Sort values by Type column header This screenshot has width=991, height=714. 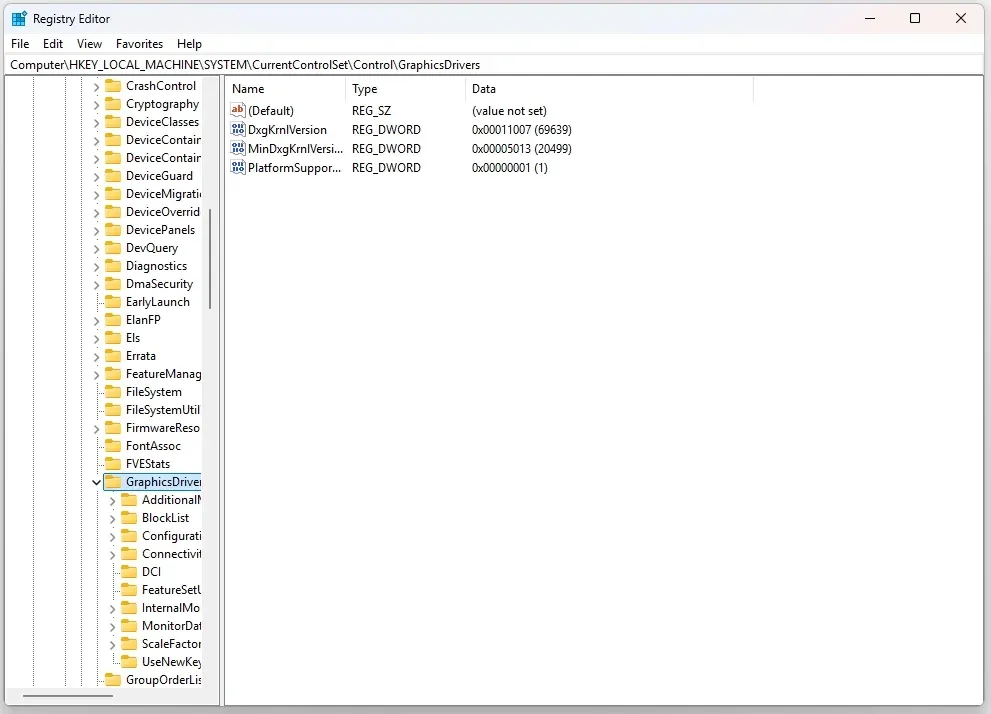pos(405,88)
